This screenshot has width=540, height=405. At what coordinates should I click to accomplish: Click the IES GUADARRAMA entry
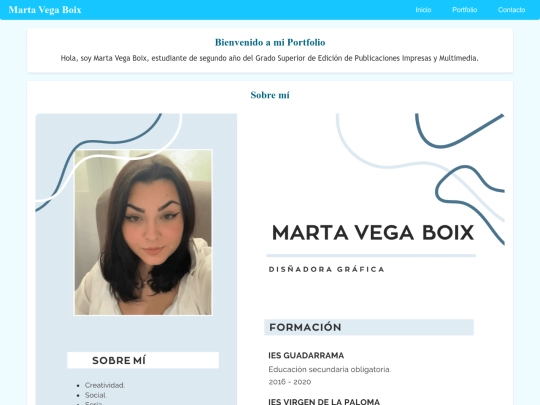pos(306,355)
